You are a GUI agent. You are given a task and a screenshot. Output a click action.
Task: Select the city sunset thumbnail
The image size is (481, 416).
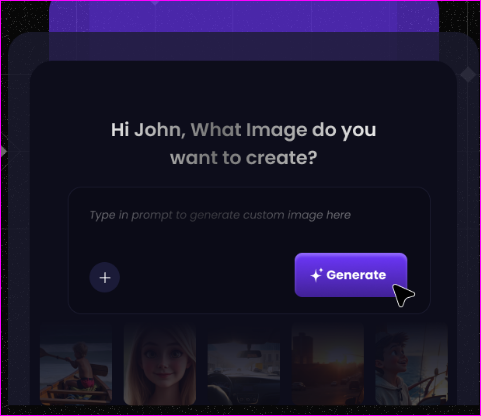coord(328,365)
